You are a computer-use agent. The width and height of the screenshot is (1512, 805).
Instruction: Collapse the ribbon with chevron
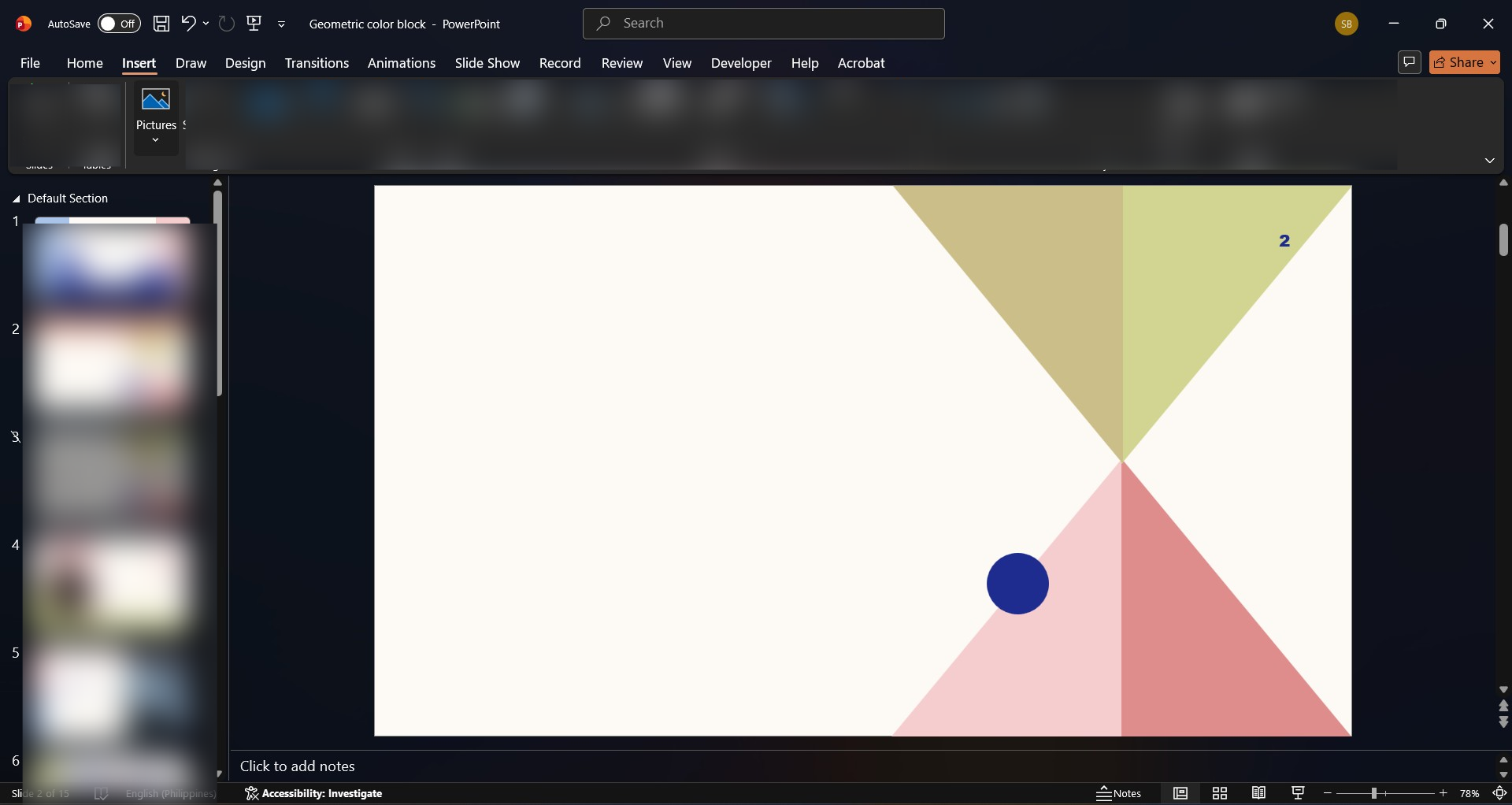pos(1490,161)
